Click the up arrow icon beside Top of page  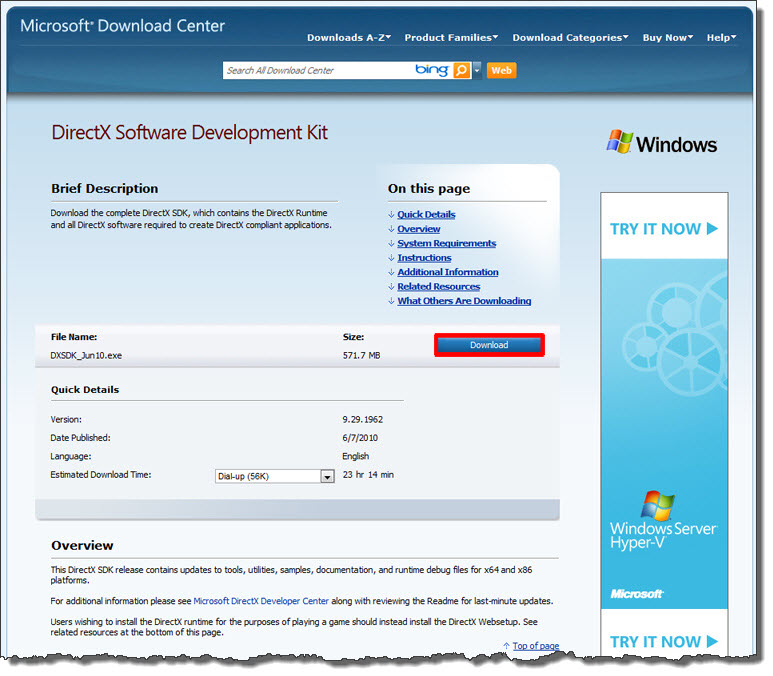pyautogui.click(x=506, y=646)
